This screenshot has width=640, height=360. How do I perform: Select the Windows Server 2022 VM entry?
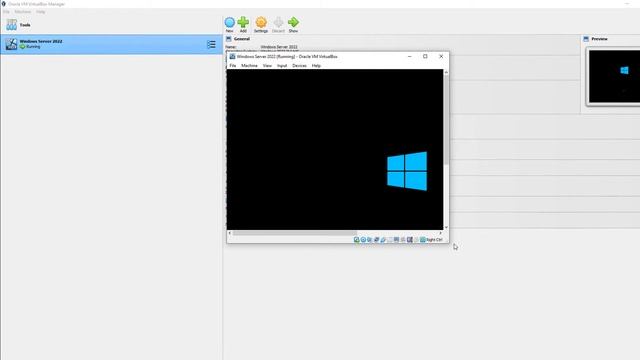[x=111, y=44]
